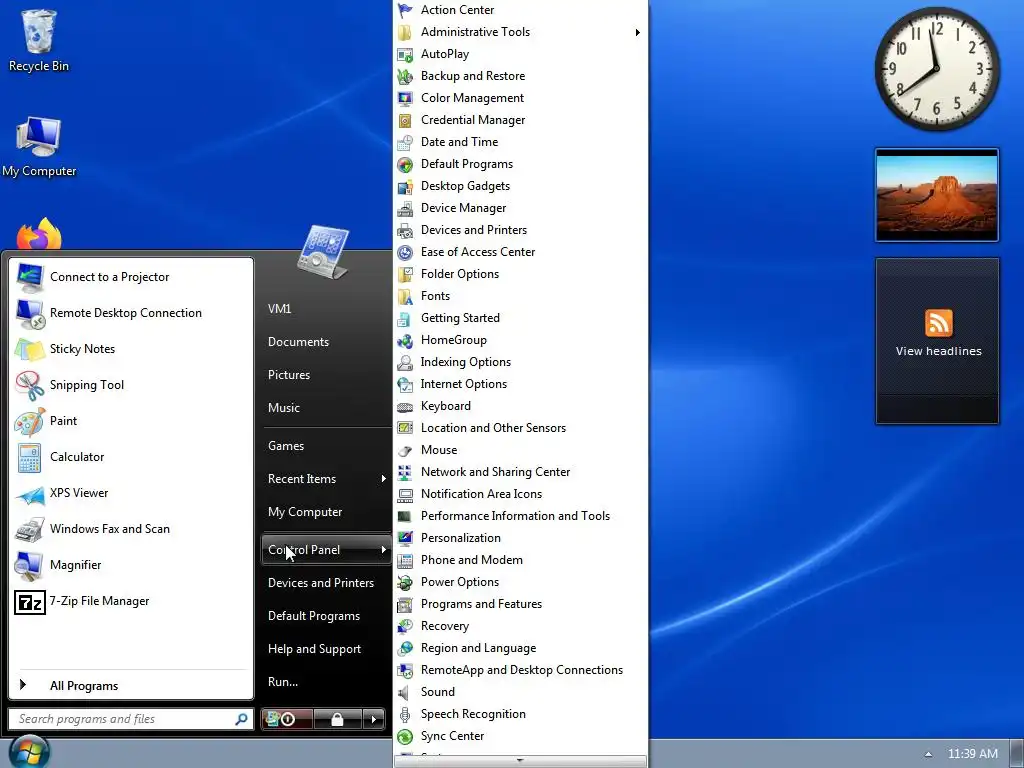Click the Sticky Notes icon

click(29, 349)
